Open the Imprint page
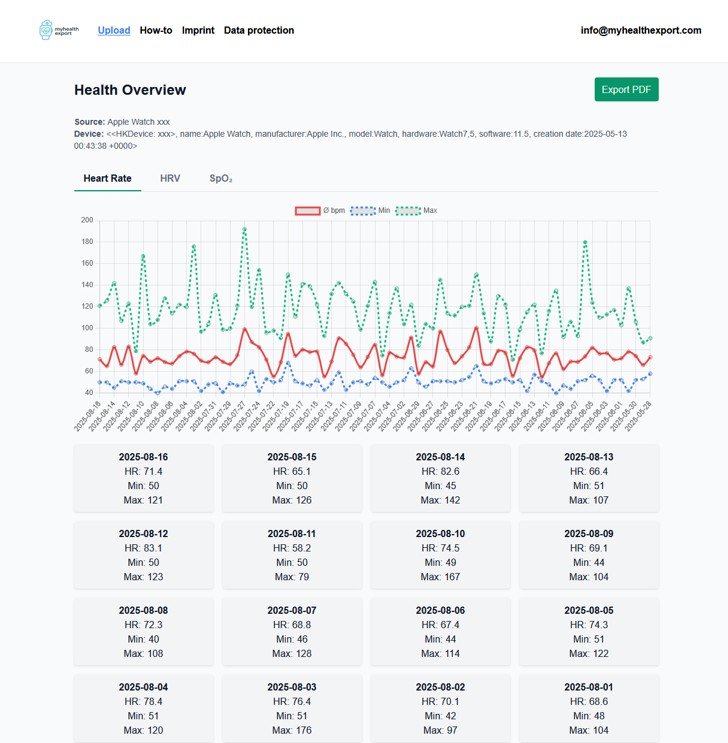The image size is (728, 743). [x=198, y=30]
